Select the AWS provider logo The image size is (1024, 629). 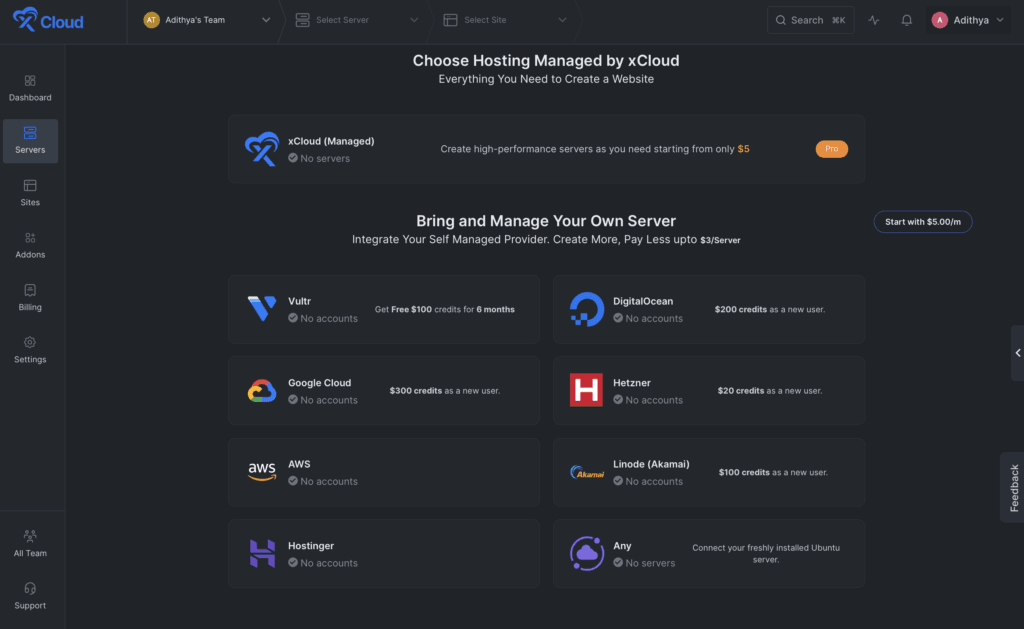click(x=262, y=472)
